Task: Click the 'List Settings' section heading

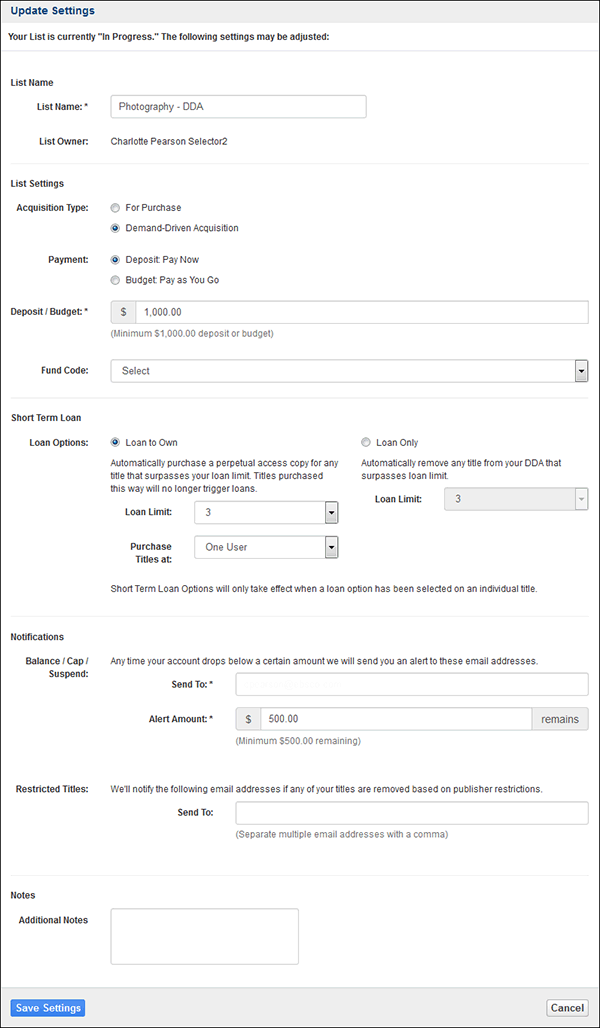Action: pos(37,183)
